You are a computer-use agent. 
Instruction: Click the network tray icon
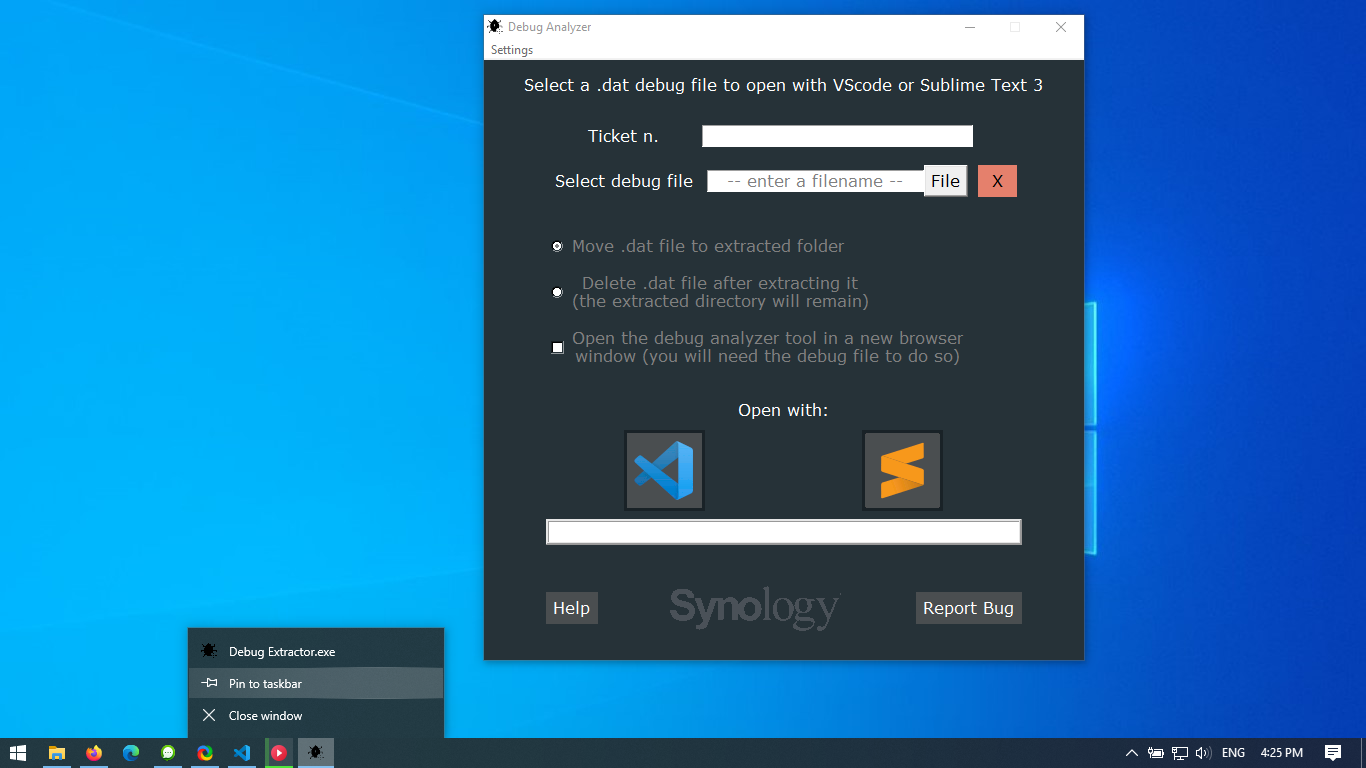point(1180,753)
